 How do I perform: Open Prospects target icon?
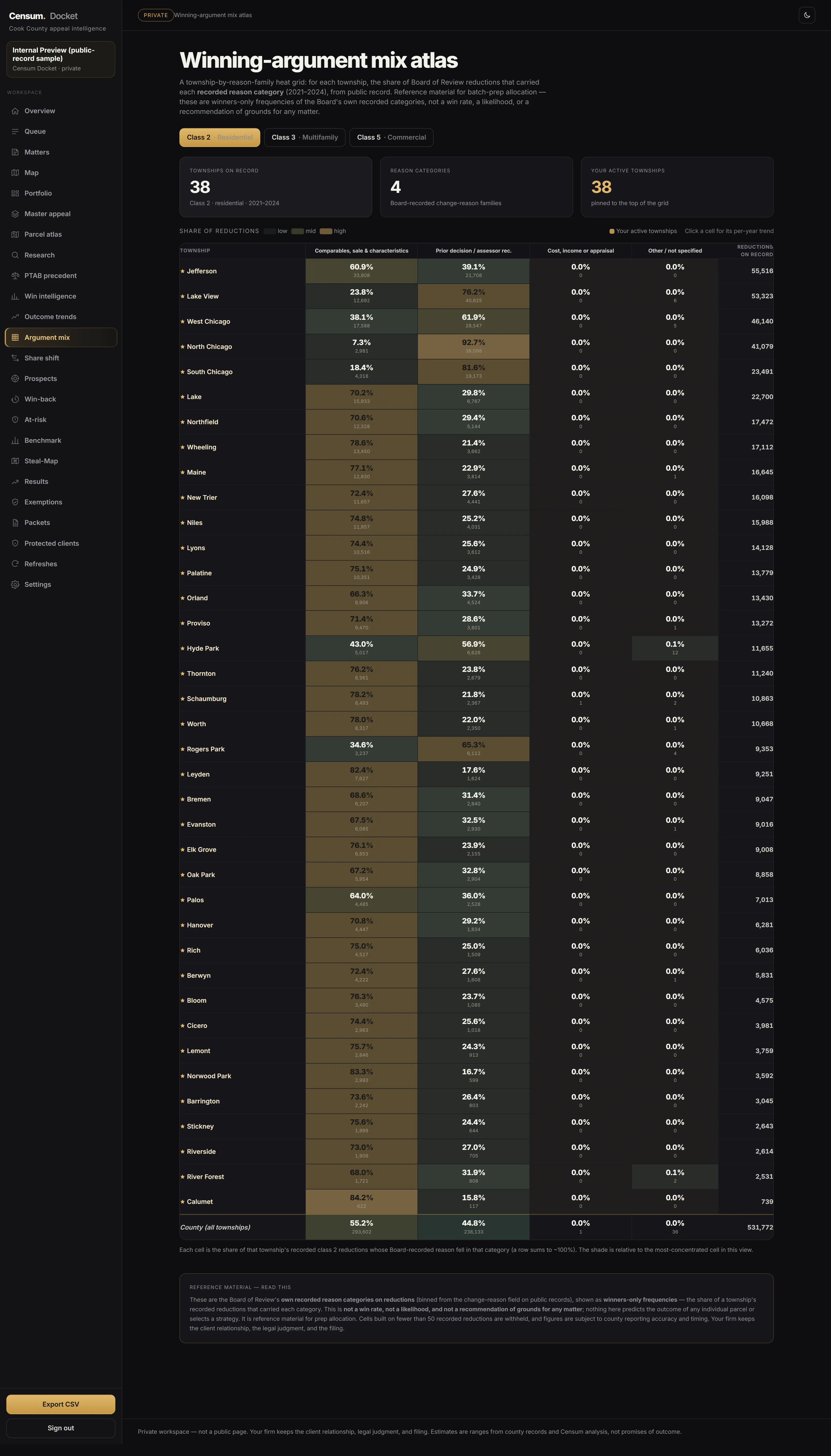click(15, 378)
